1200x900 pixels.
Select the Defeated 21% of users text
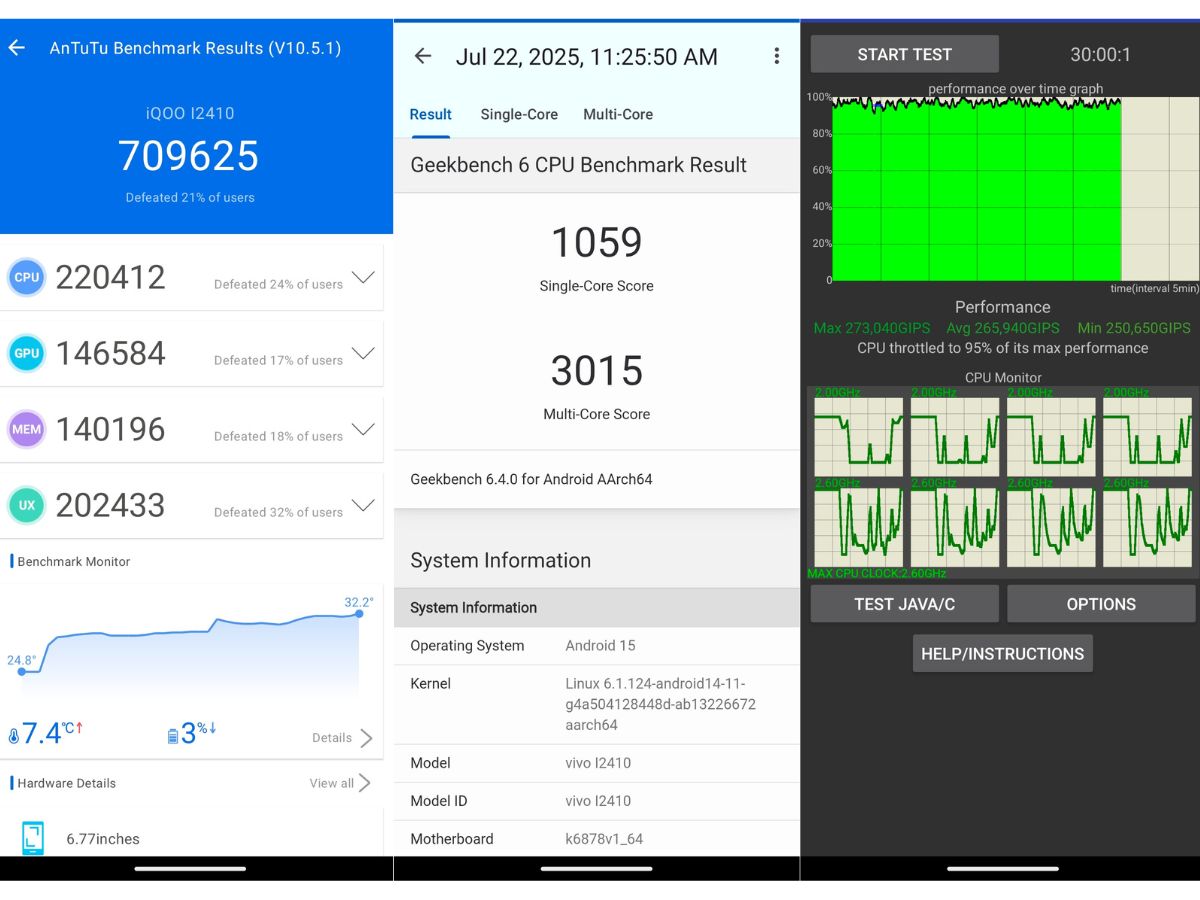[x=190, y=197]
